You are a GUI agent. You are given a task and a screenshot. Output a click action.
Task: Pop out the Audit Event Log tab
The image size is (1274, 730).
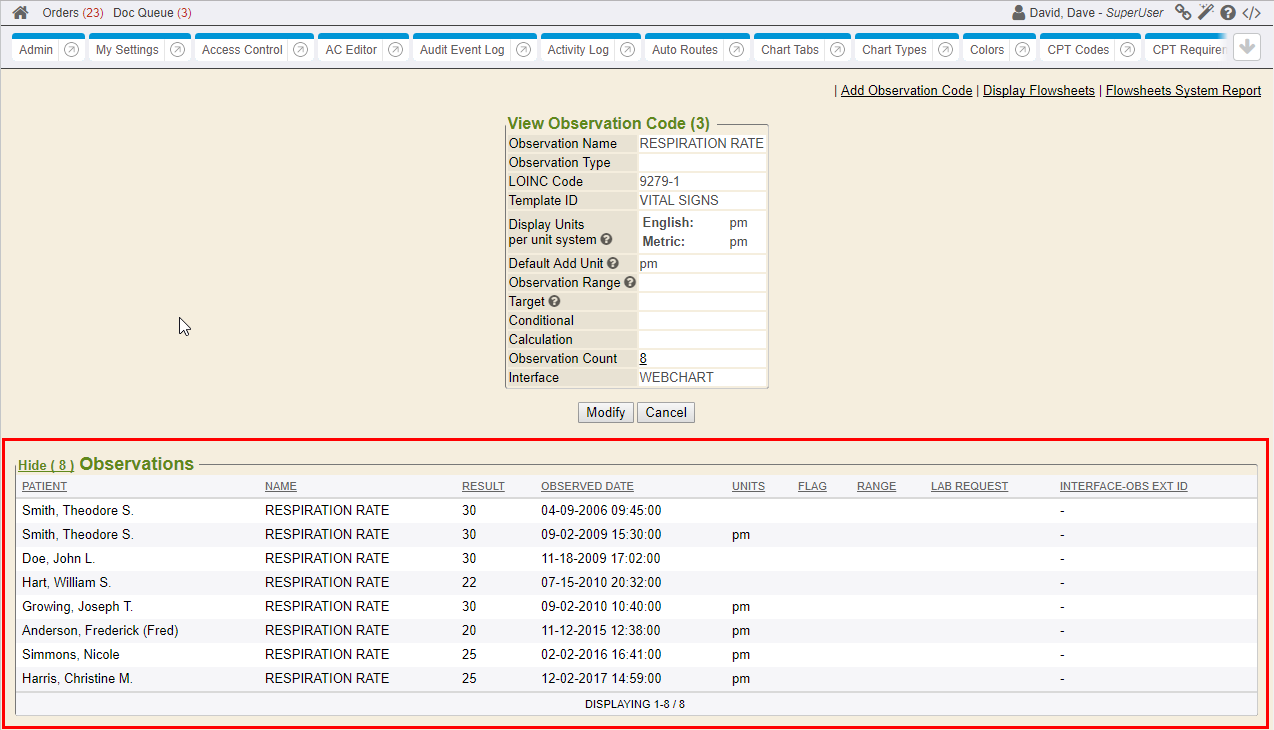(x=523, y=50)
